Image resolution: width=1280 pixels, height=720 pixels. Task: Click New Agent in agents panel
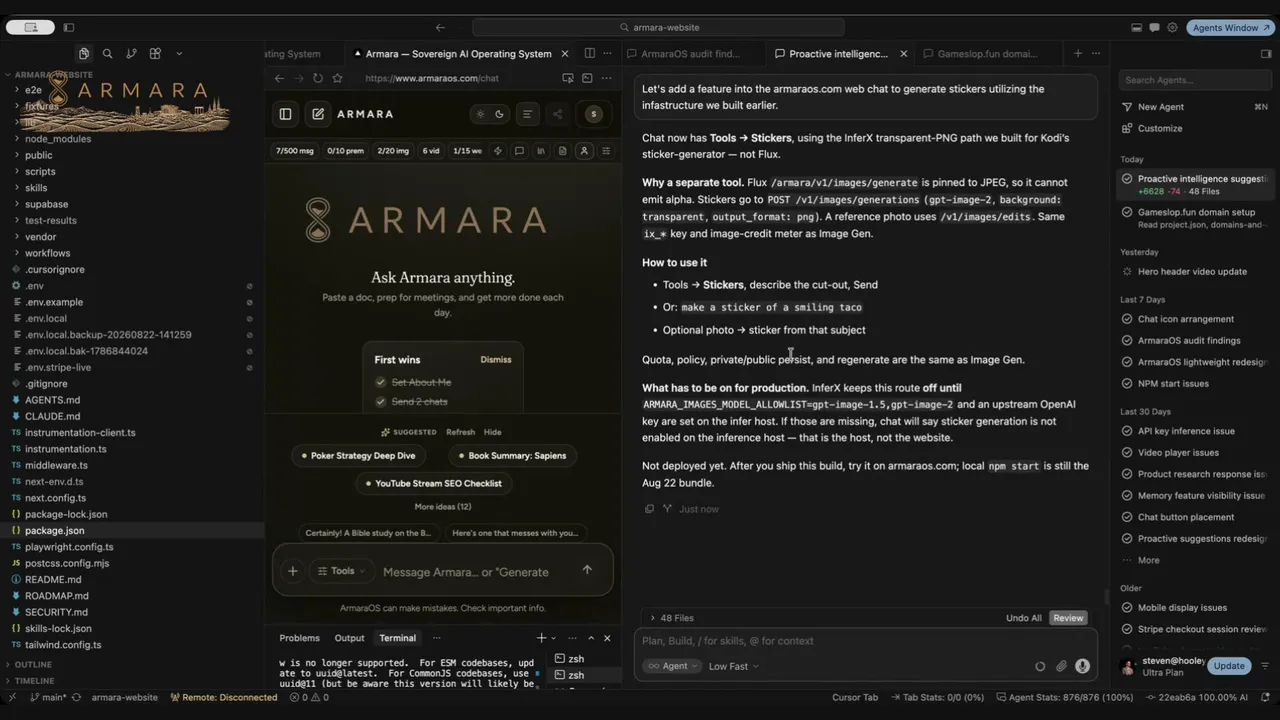[1160, 107]
